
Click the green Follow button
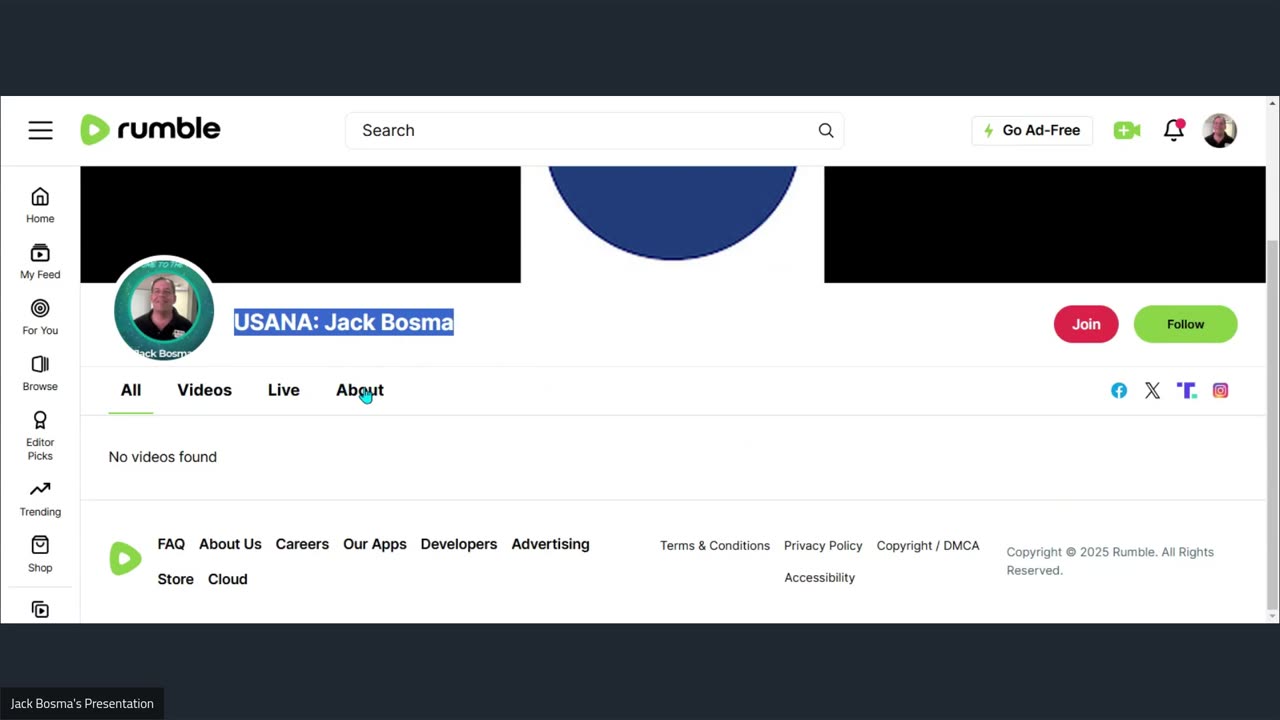click(1185, 324)
